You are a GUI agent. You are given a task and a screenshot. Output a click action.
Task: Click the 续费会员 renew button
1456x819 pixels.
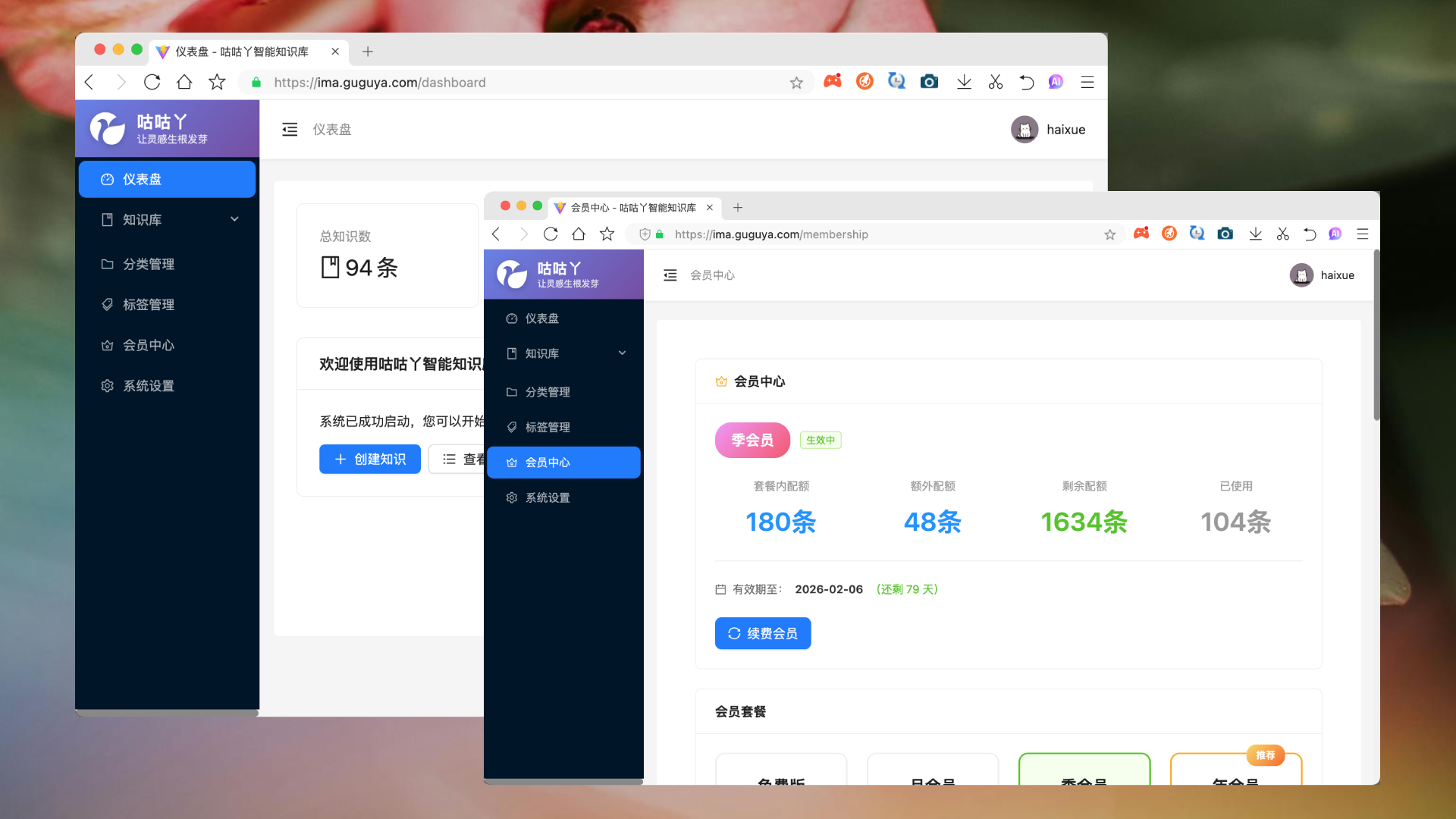coord(763,633)
